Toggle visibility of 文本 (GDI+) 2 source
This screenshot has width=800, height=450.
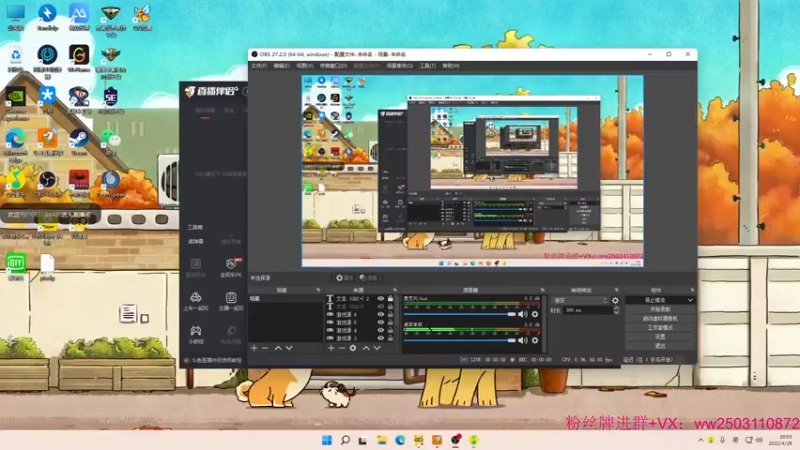[381, 298]
